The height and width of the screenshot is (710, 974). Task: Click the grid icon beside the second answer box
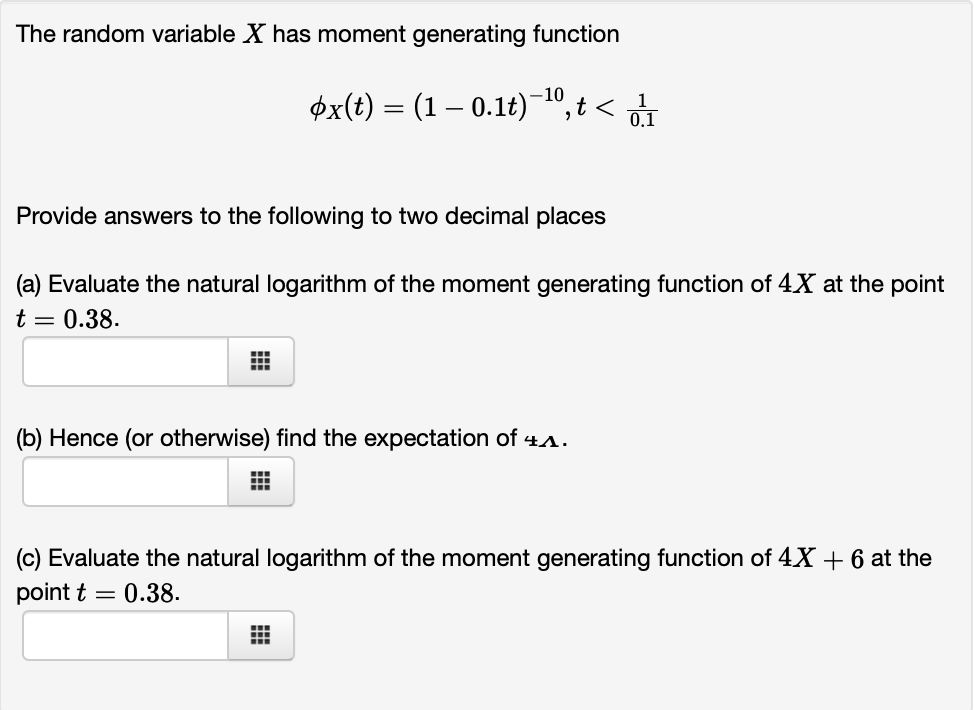(x=260, y=481)
